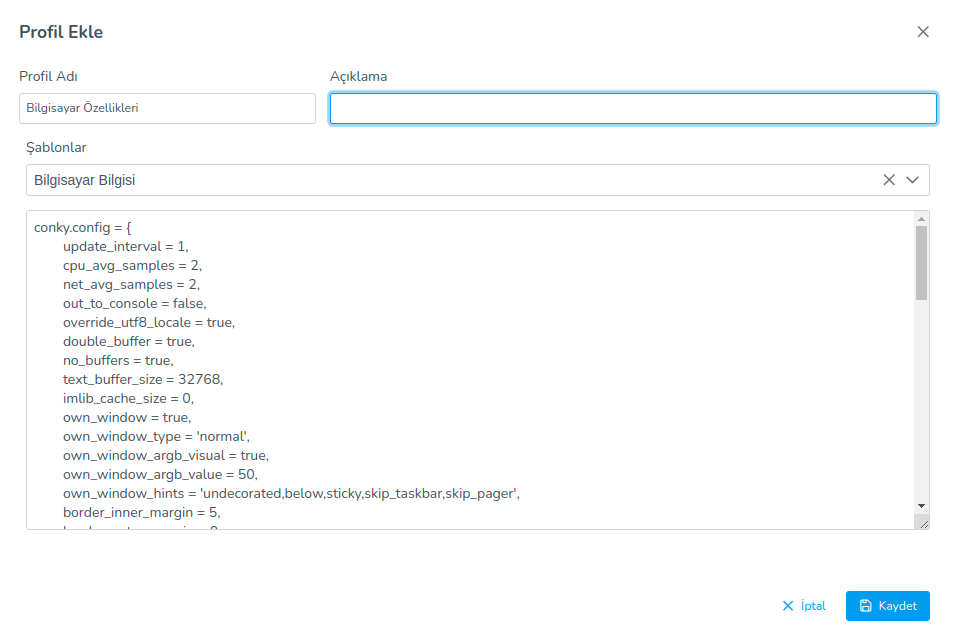Click the Profil Adı label
The width and height of the screenshot is (956, 639).
[49, 76]
